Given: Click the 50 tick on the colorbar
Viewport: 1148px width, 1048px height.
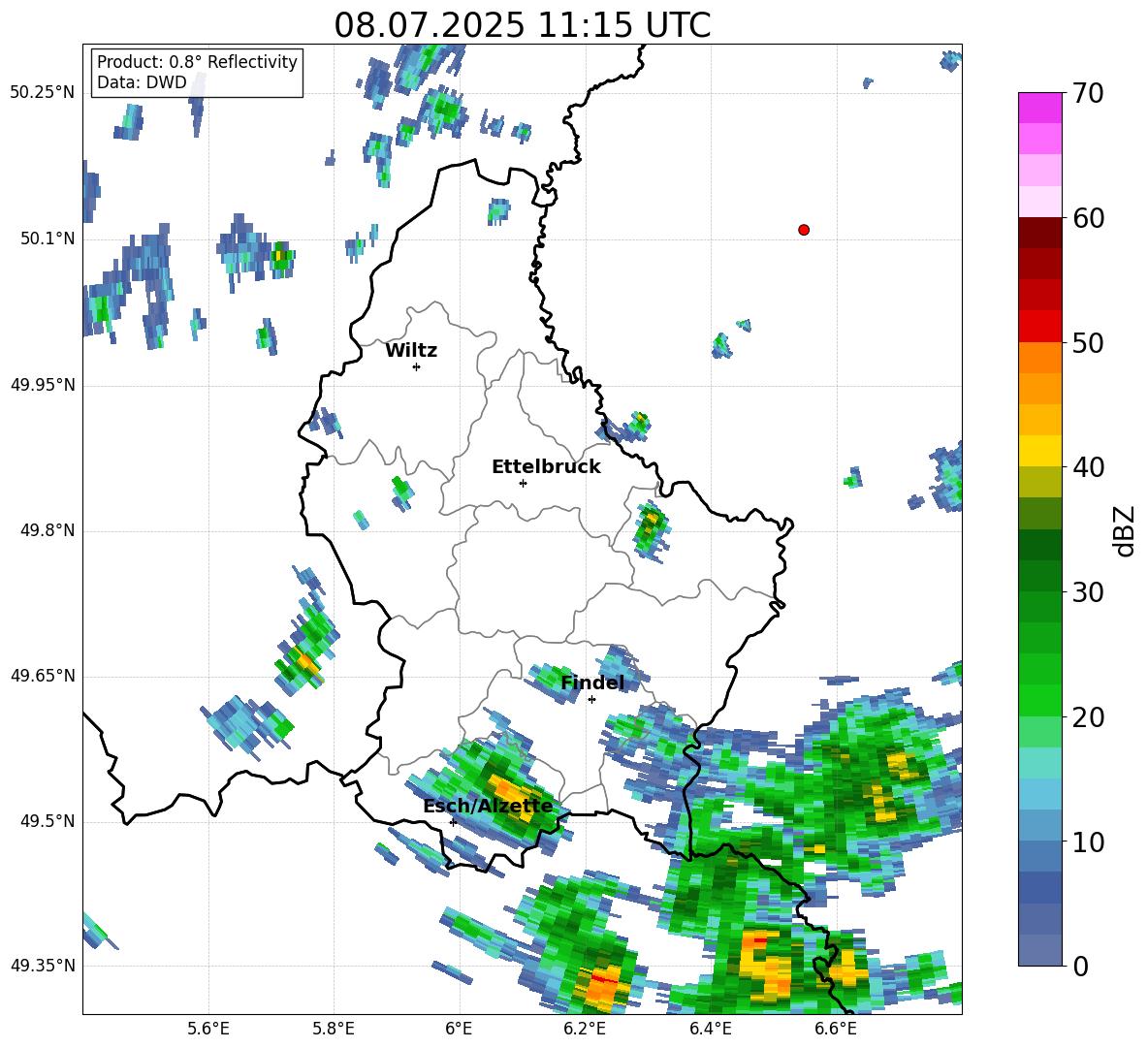Looking at the screenshot, I should pyautogui.click(x=1088, y=343).
